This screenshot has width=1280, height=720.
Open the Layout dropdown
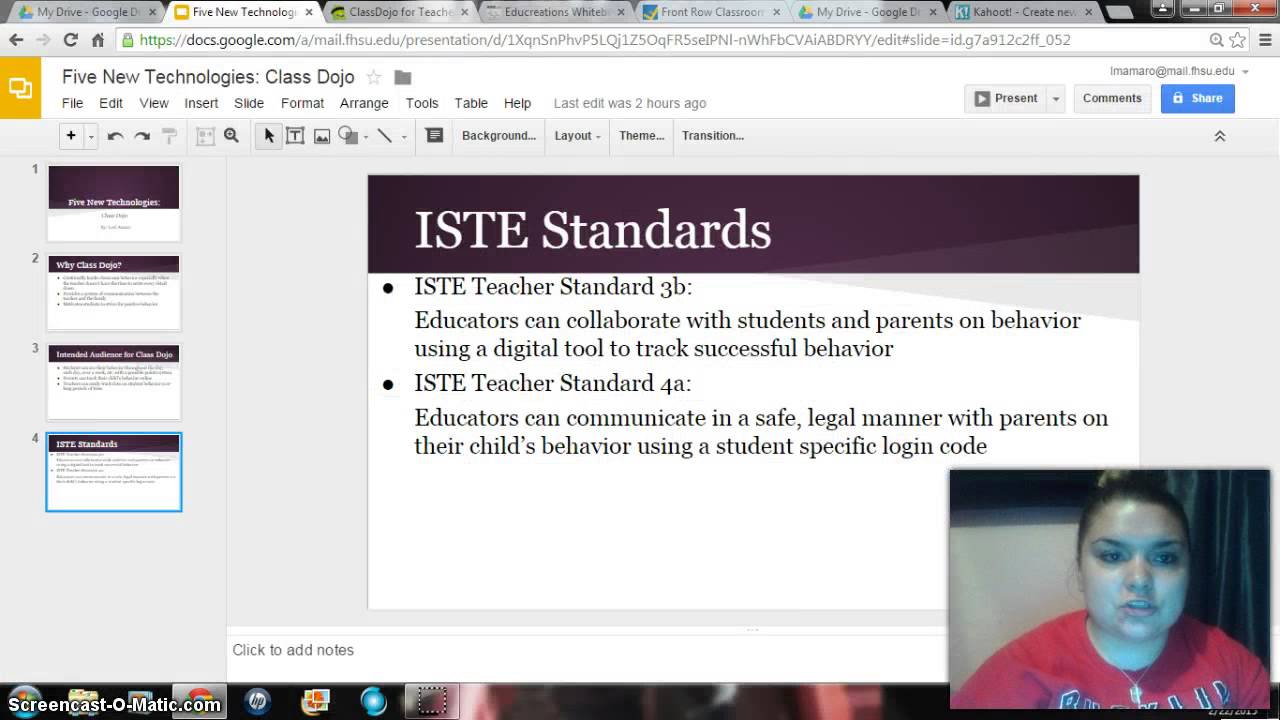pos(577,136)
